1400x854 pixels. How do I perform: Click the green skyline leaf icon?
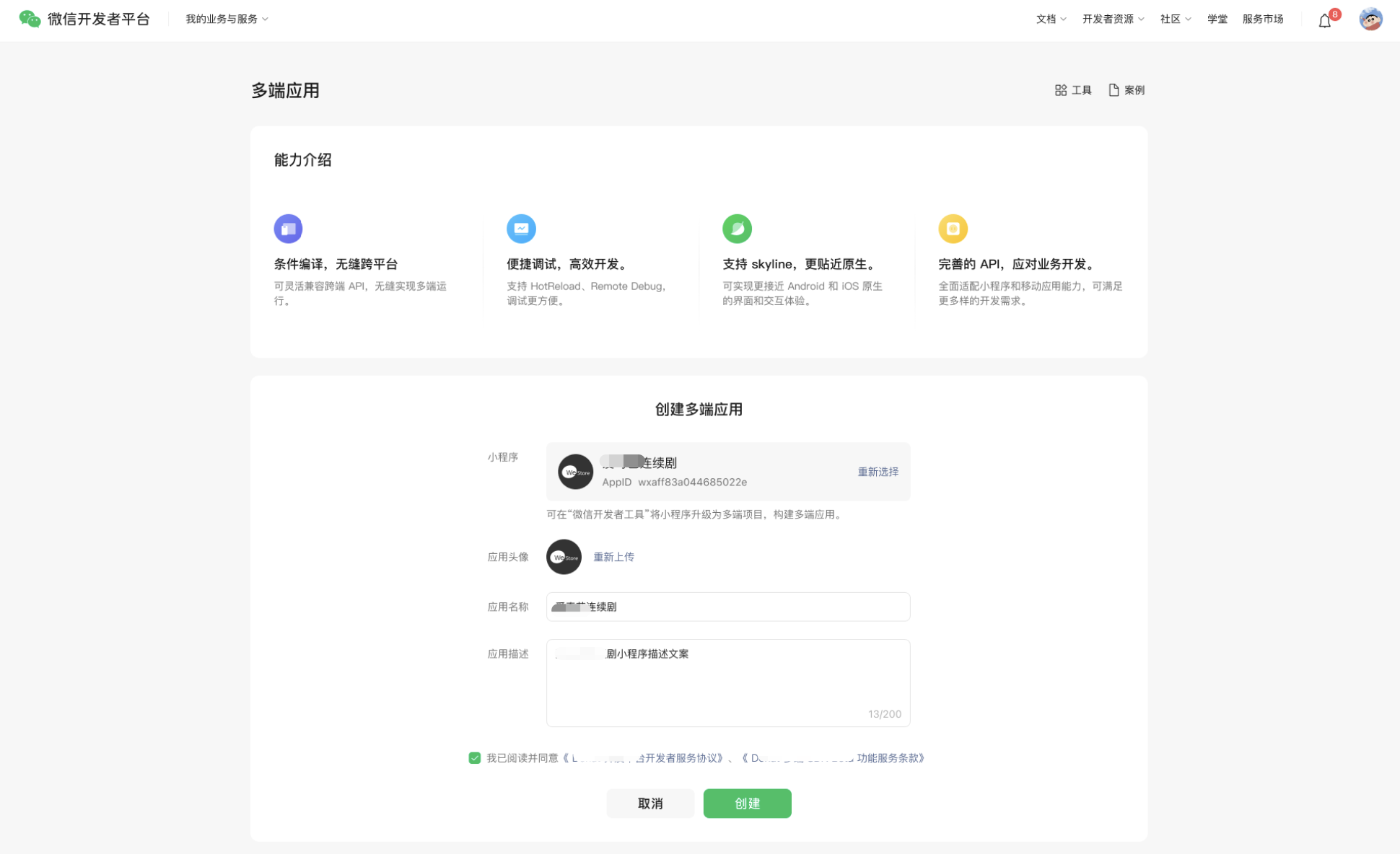pyautogui.click(x=737, y=229)
